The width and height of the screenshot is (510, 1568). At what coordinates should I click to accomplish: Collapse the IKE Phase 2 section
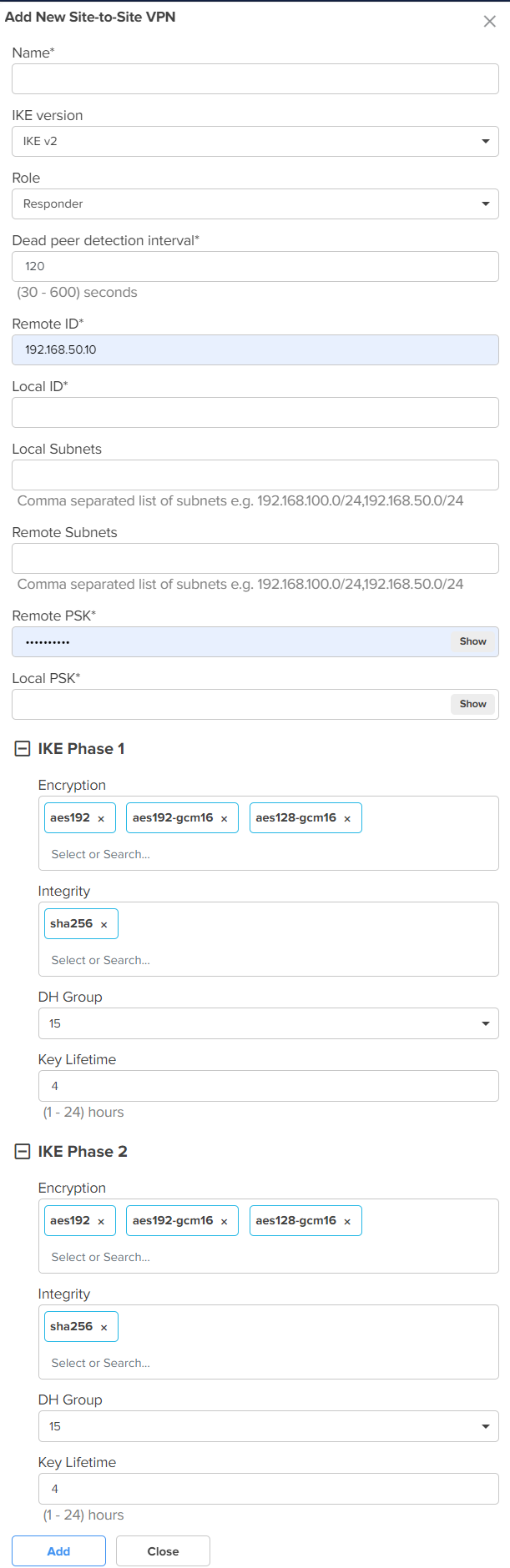click(23, 1152)
